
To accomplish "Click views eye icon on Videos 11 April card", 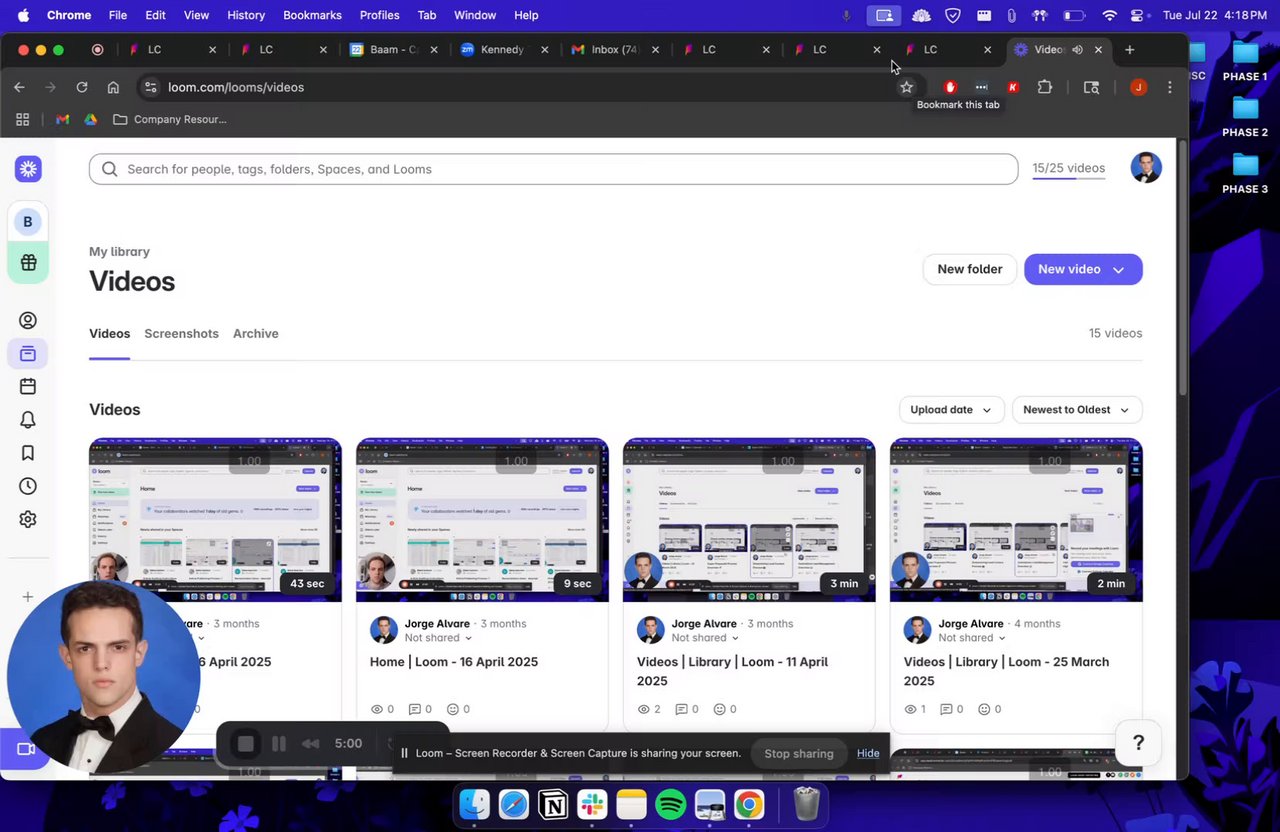I will point(644,709).
